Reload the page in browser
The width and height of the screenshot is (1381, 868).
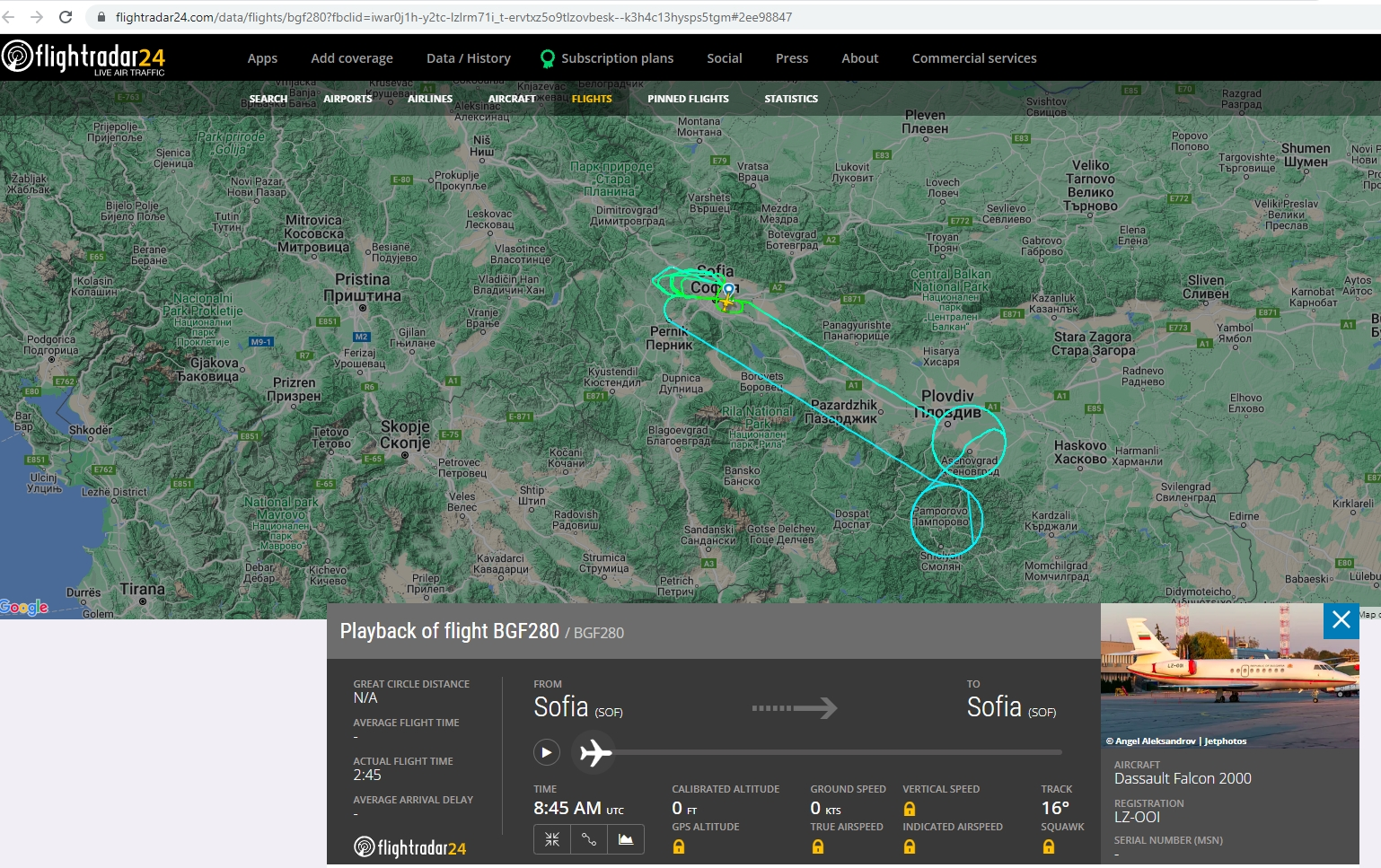[66, 17]
